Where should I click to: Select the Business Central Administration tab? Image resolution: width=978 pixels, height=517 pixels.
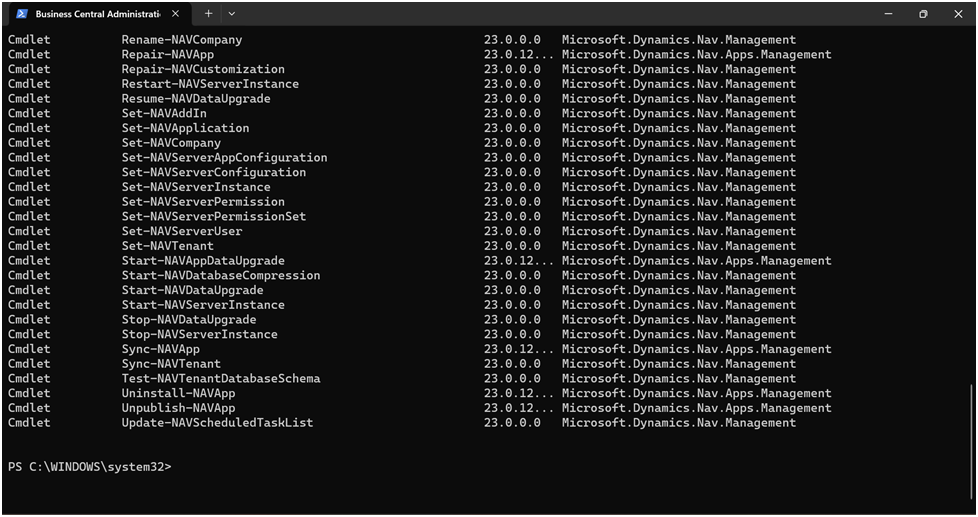[x=97, y=14]
